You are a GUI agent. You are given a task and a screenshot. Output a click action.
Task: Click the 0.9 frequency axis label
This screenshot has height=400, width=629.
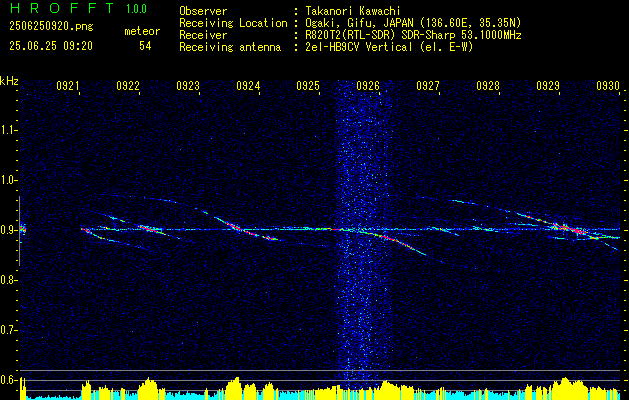[x=7, y=230]
